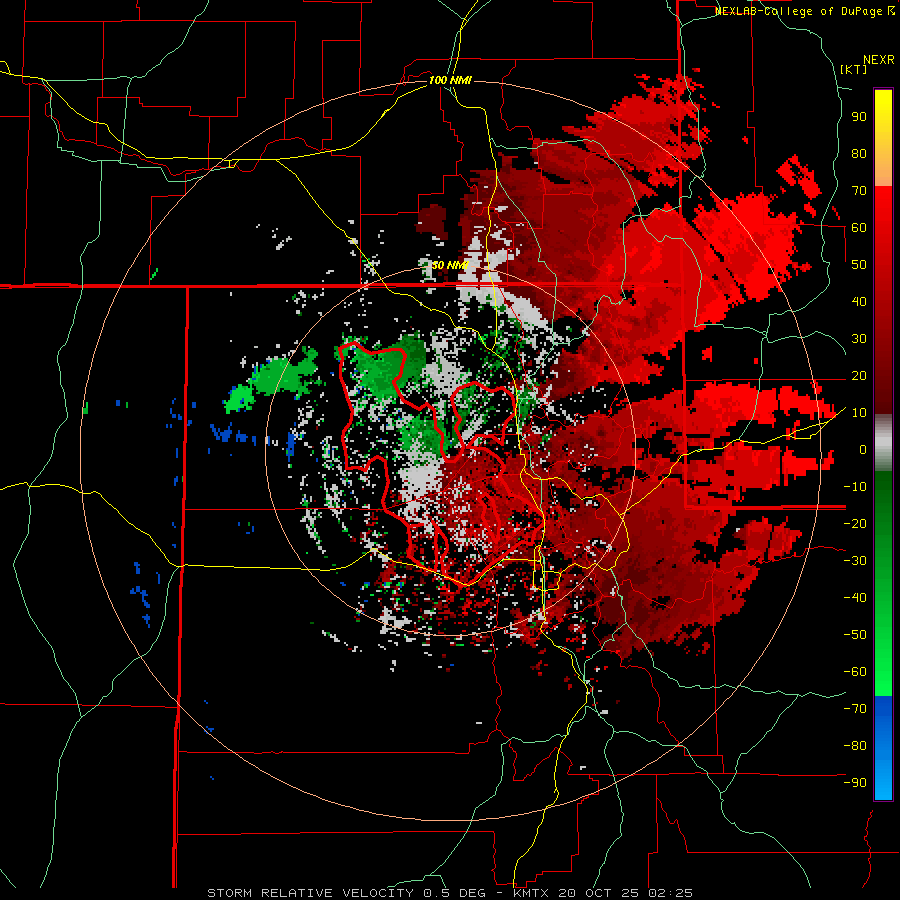Click the positive 70 scale value
The image size is (900, 900).
tap(859, 191)
